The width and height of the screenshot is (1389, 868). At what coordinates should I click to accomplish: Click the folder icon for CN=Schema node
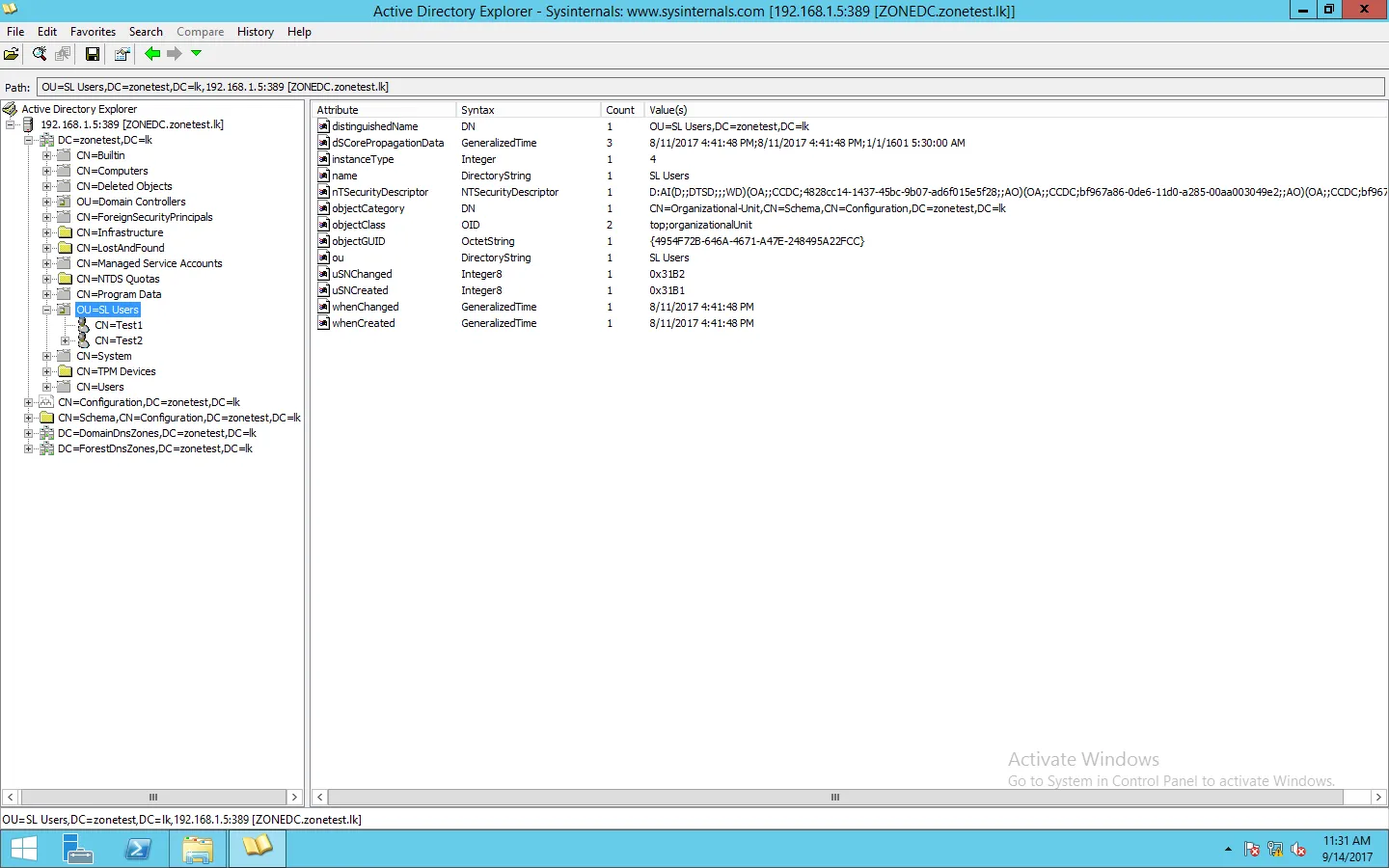point(46,418)
